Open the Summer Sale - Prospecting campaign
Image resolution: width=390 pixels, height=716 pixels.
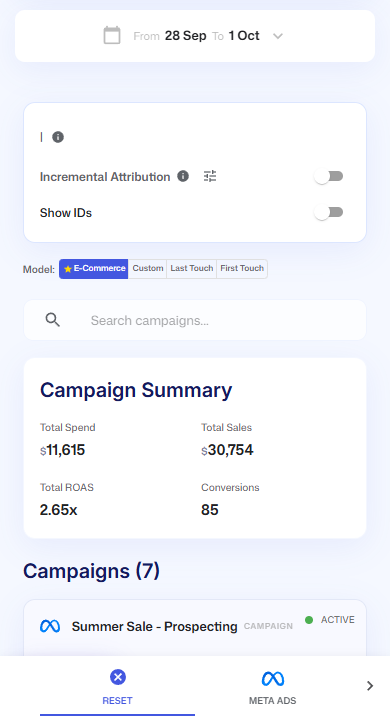[154, 626]
